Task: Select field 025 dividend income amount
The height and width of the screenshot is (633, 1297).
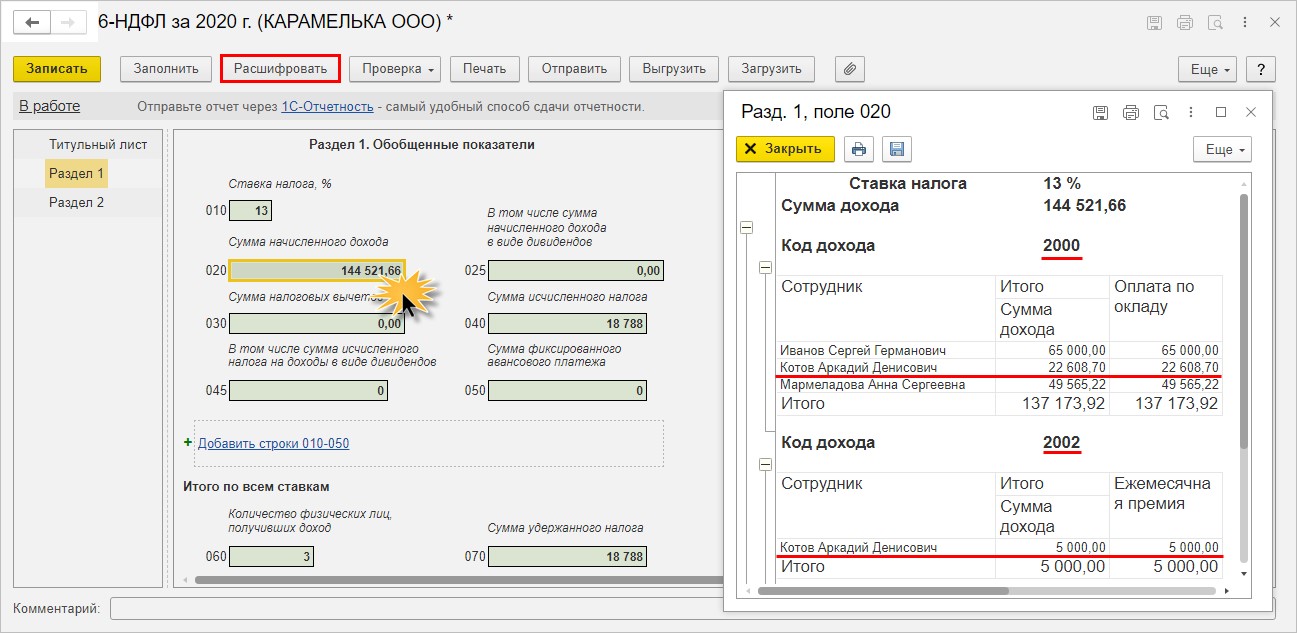Action: 576,271
